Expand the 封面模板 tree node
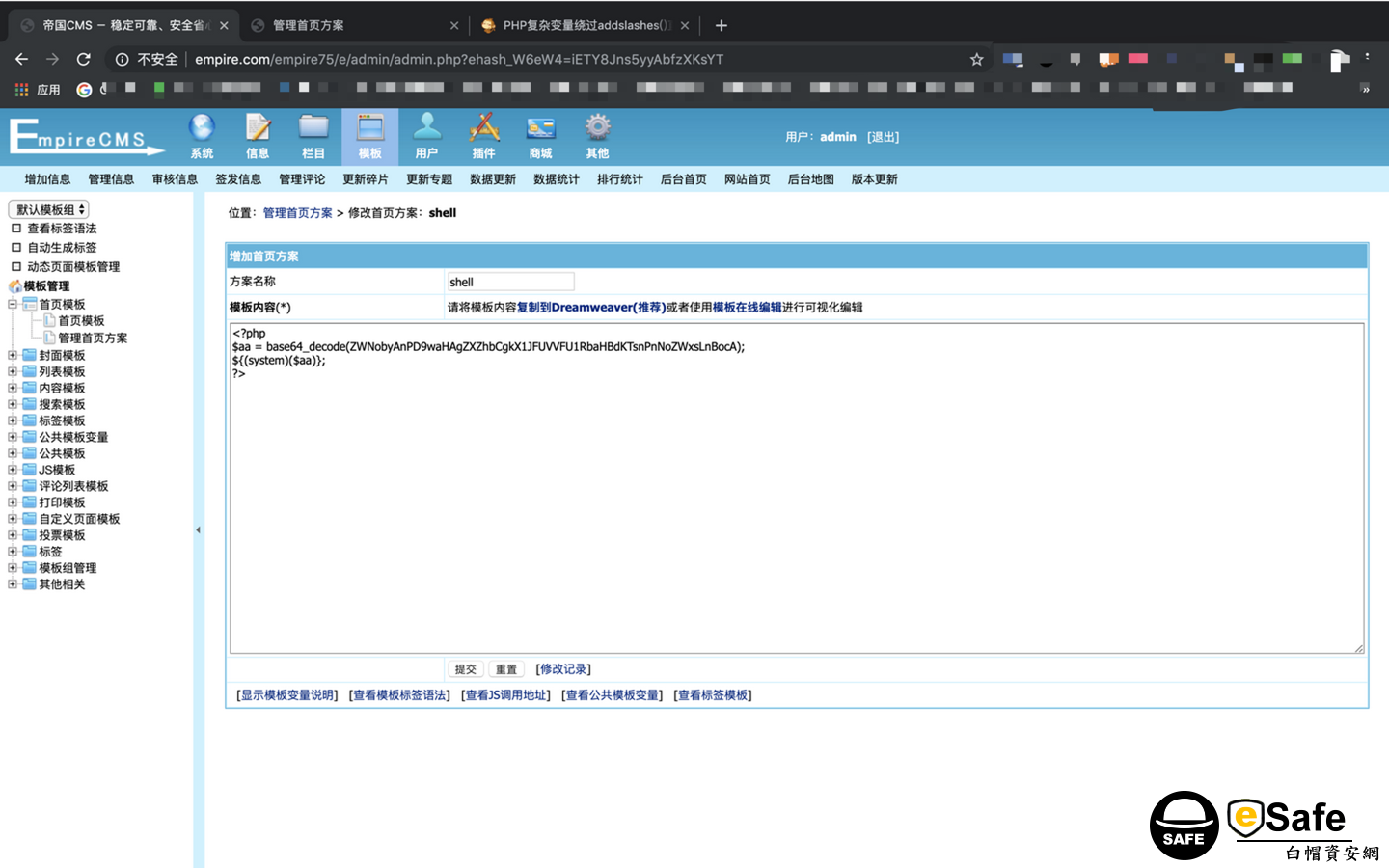Viewport: 1389px width, 868px height. 13,355
